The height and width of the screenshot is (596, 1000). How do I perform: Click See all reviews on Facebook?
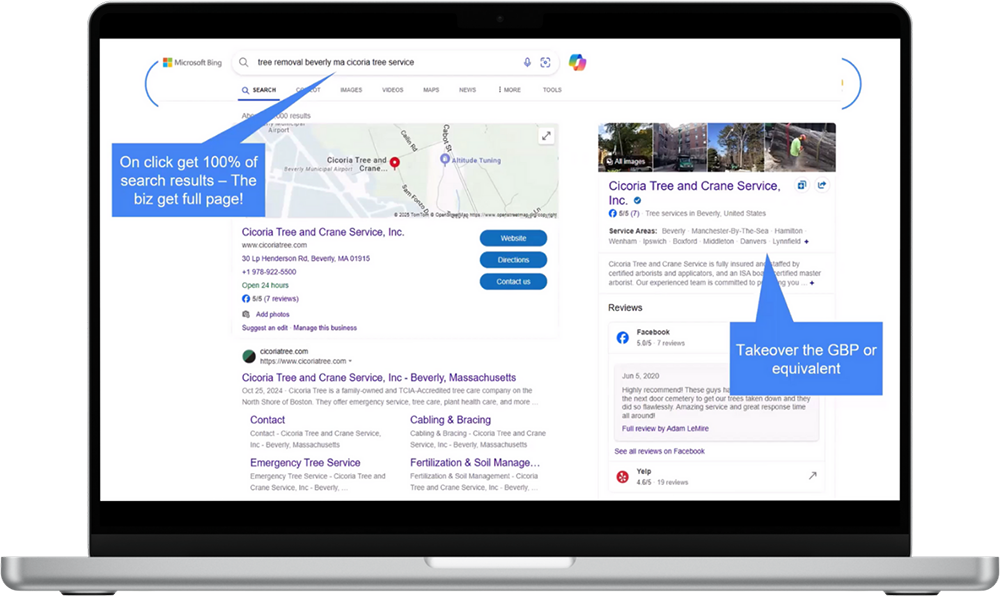pyautogui.click(x=659, y=451)
